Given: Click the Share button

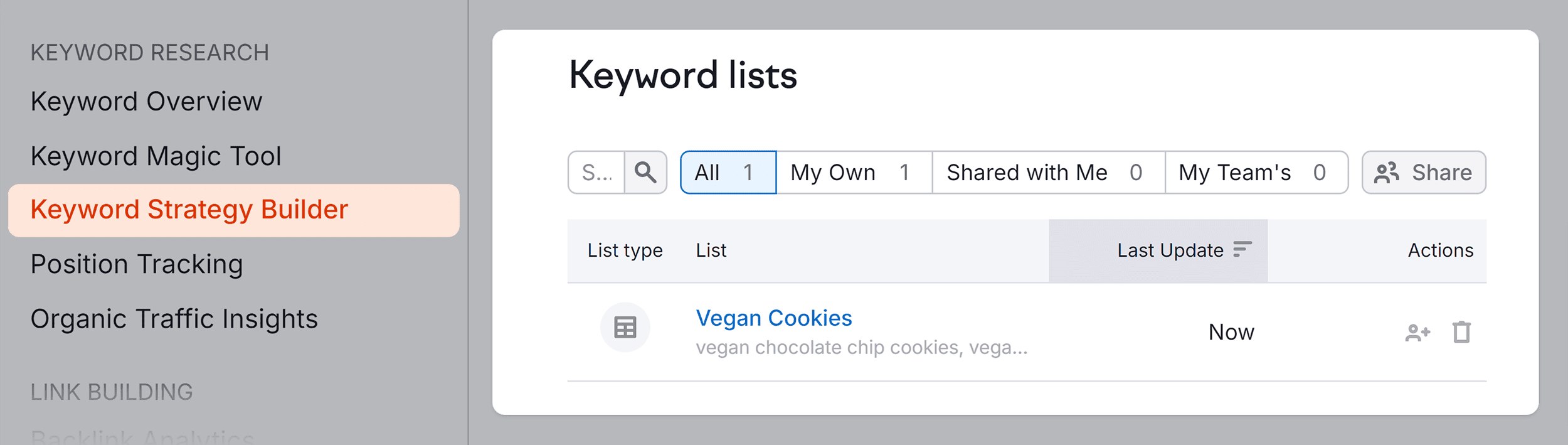Looking at the screenshot, I should pos(1422,173).
